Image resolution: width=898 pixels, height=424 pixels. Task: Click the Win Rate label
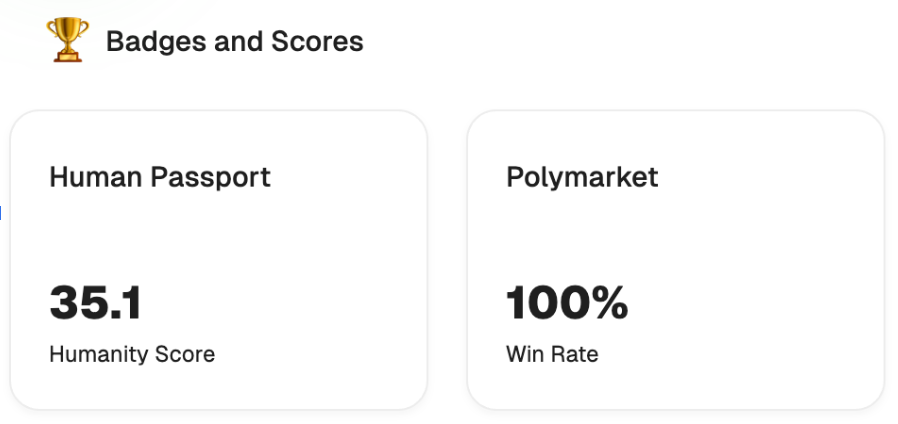coord(552,354)
